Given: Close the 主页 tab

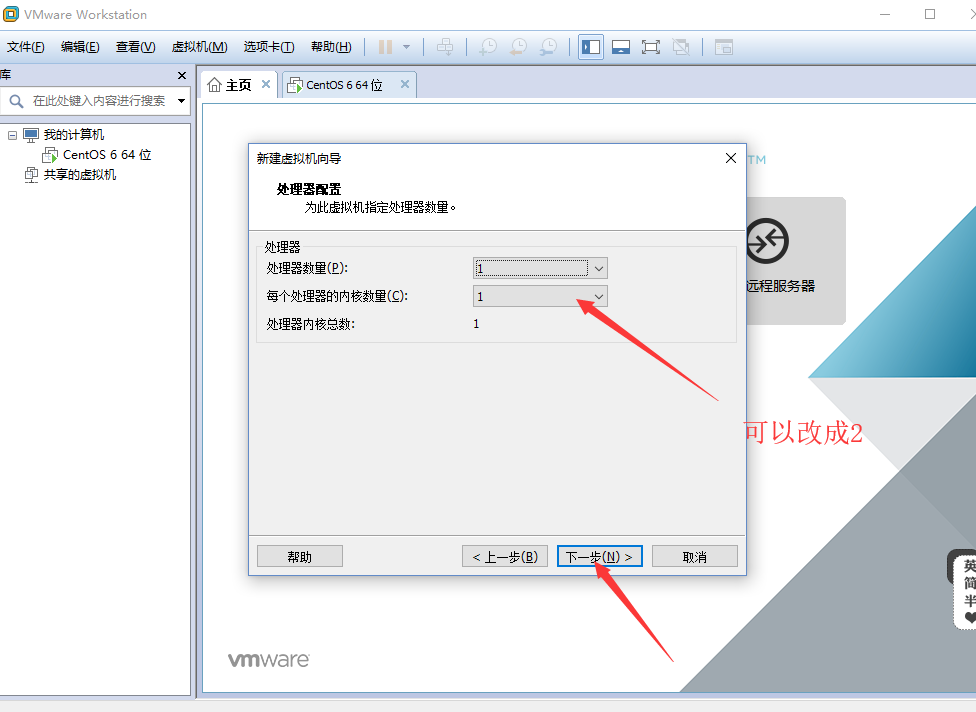Looking at the screenshot, I should coord(266,84).
